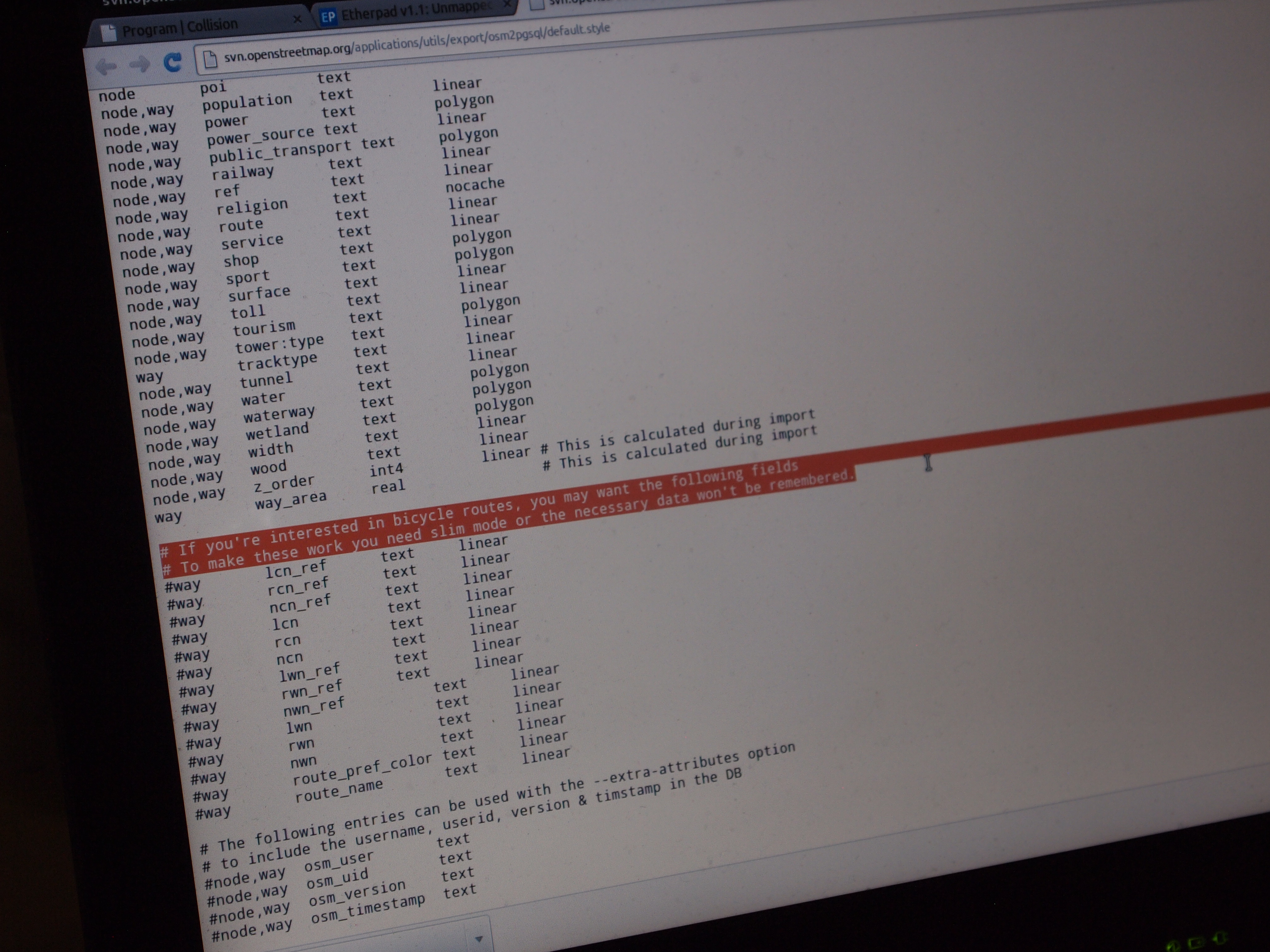Screen dimensions: 1270x952
Task: Click the page icon in the address bar
Action: tap(210, 59)
